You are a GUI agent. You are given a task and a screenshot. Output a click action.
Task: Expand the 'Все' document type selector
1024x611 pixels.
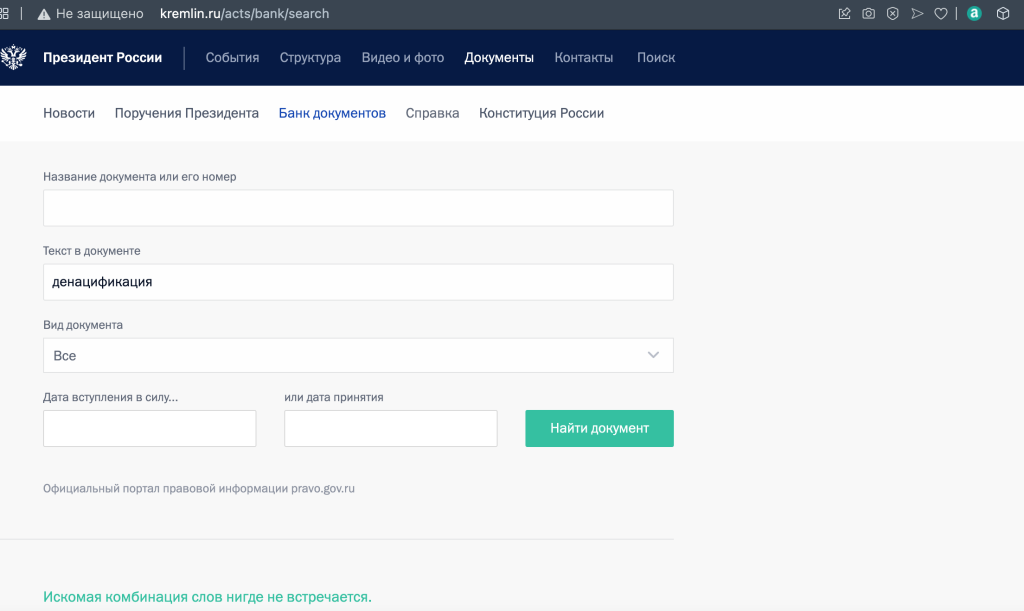tap(358, 355)
